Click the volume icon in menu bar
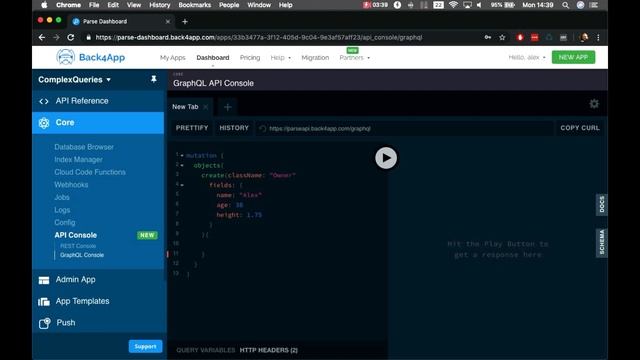Screen dimensions: 640x360 point(479,5)
